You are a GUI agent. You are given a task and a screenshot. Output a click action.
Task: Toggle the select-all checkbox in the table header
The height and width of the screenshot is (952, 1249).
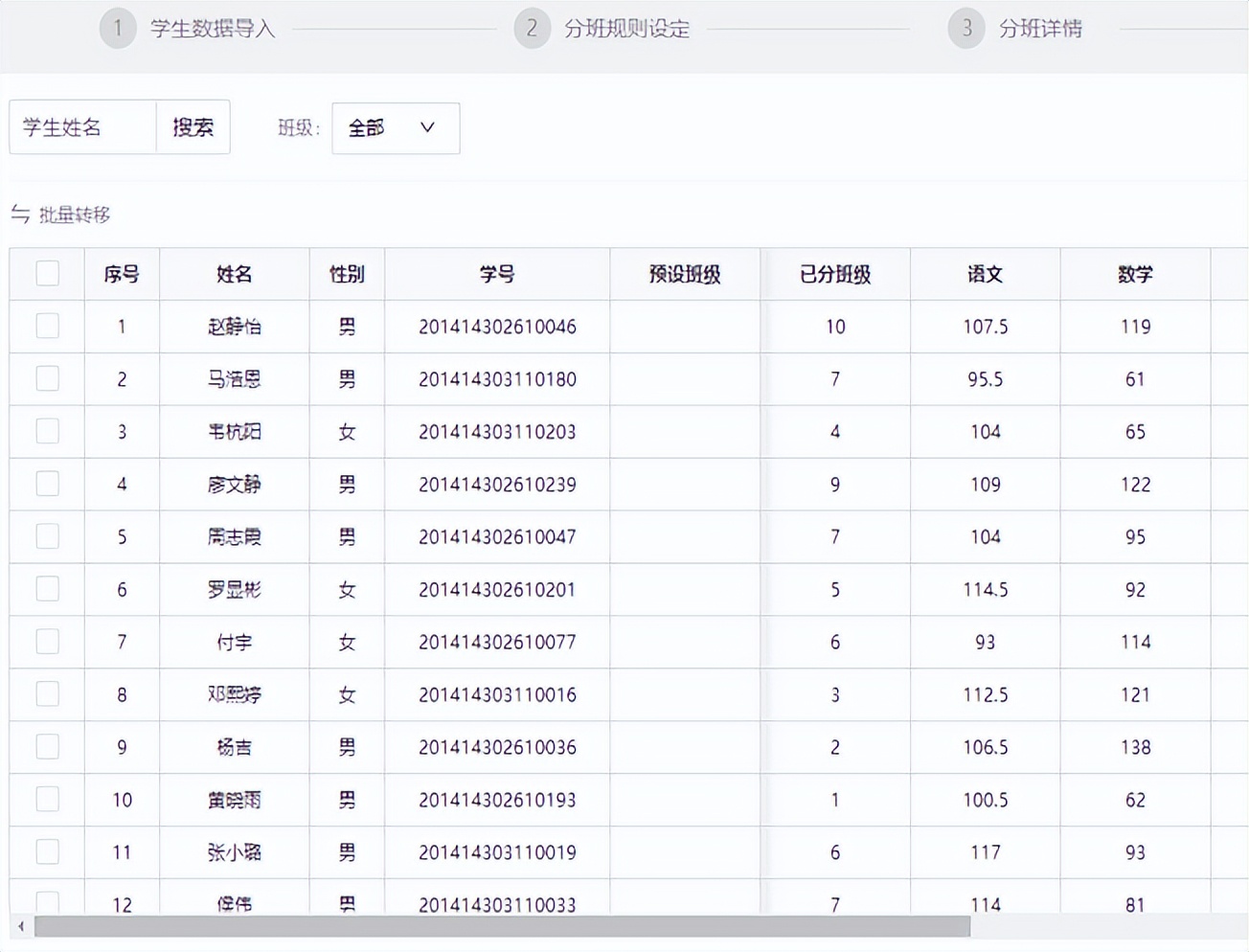47,273
